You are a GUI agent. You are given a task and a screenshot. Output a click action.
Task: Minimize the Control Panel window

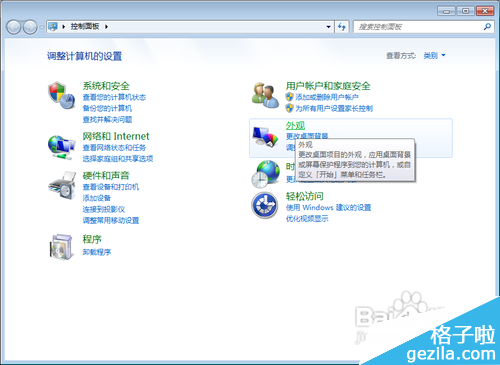[446, 11]
